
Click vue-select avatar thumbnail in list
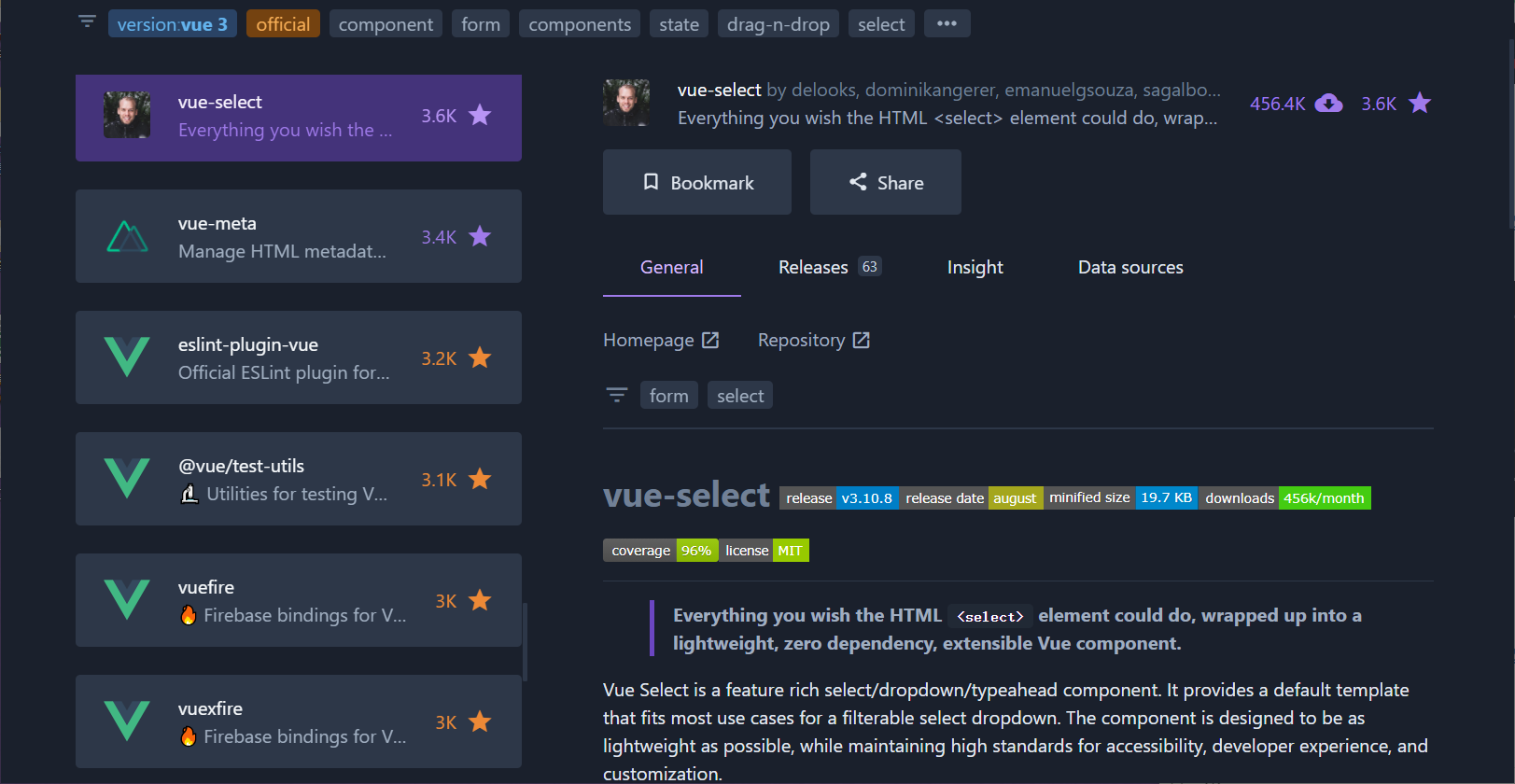(127, 115)
